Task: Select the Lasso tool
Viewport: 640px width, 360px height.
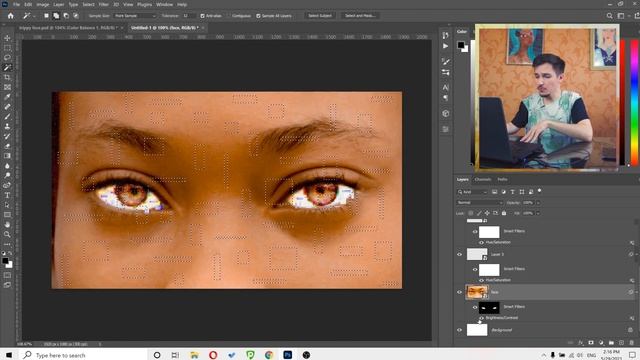Action: pos(7,58)
